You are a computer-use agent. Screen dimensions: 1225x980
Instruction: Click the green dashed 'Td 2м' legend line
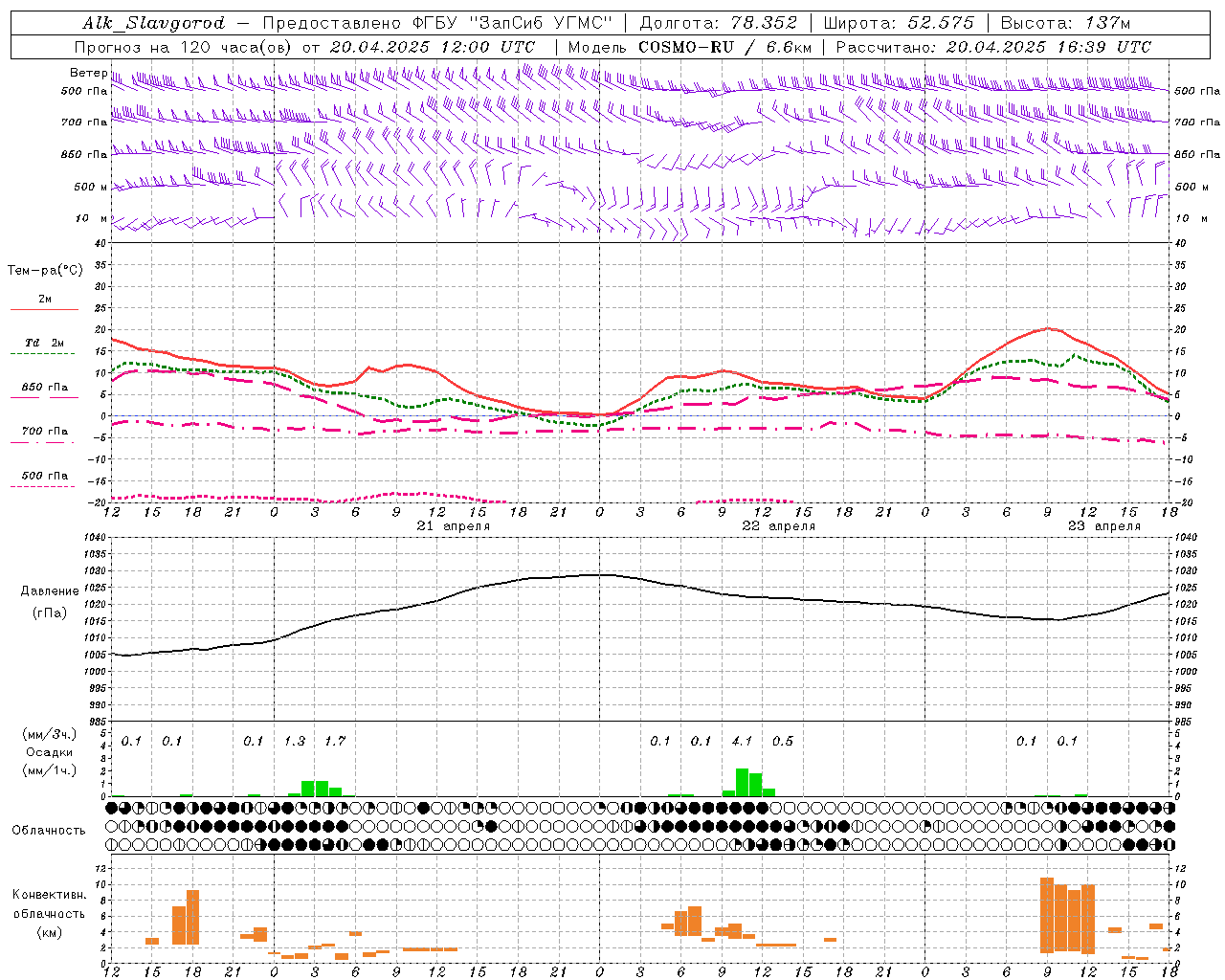[42, 353]
